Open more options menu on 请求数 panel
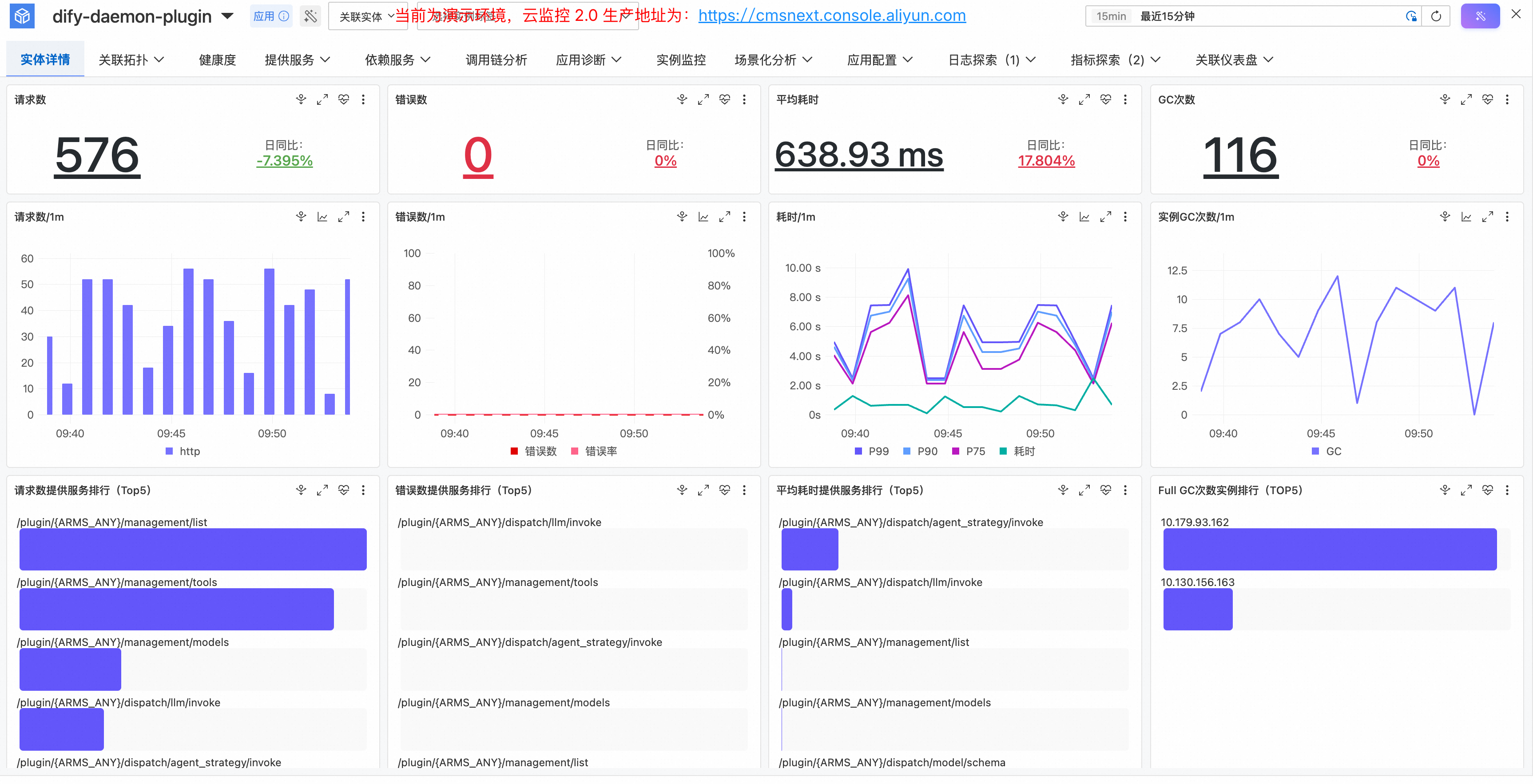Viewport: 1533px width, 784px height. coord(363,99)
